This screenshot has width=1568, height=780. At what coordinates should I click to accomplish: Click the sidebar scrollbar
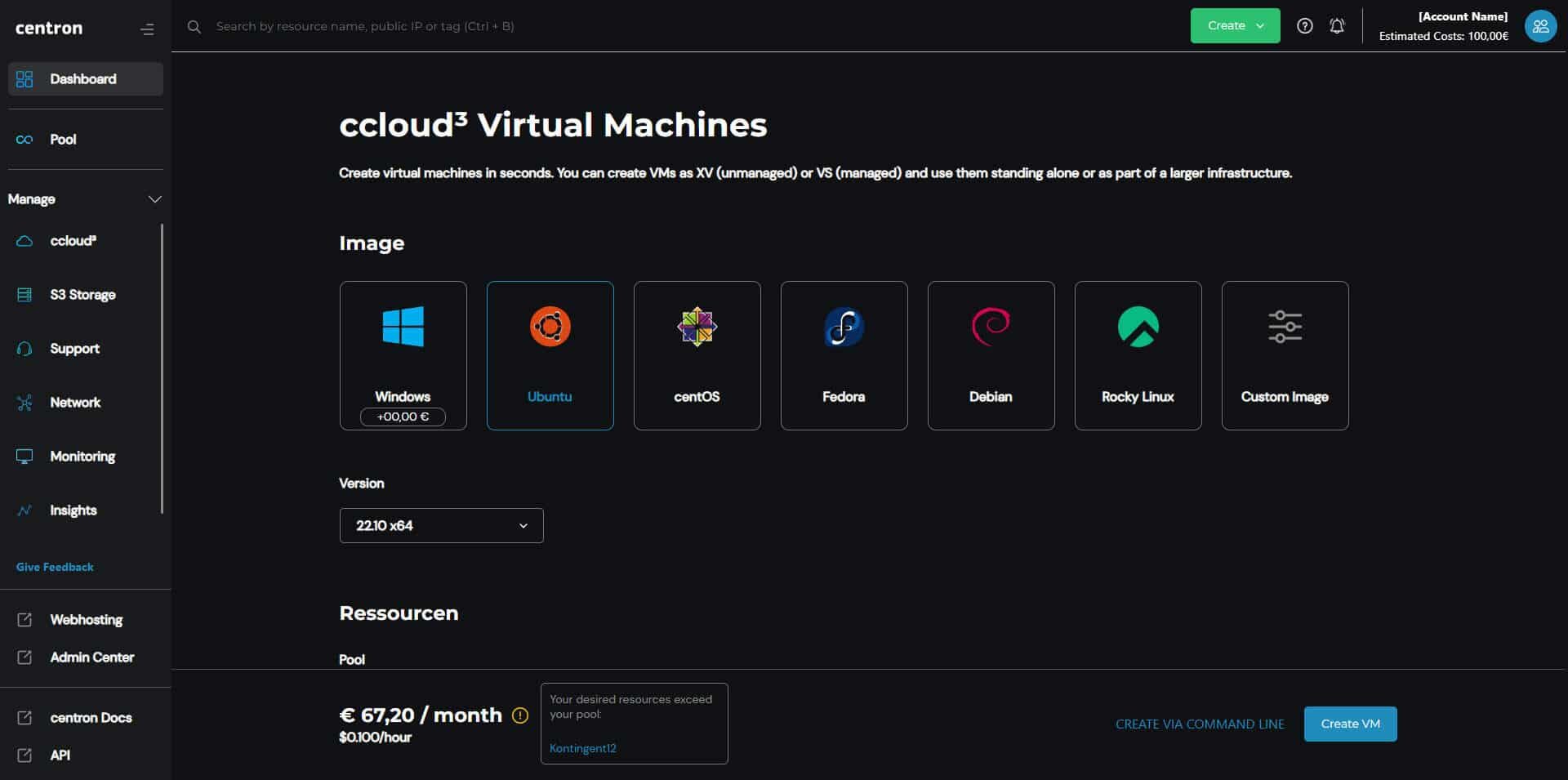click(162, 368)
